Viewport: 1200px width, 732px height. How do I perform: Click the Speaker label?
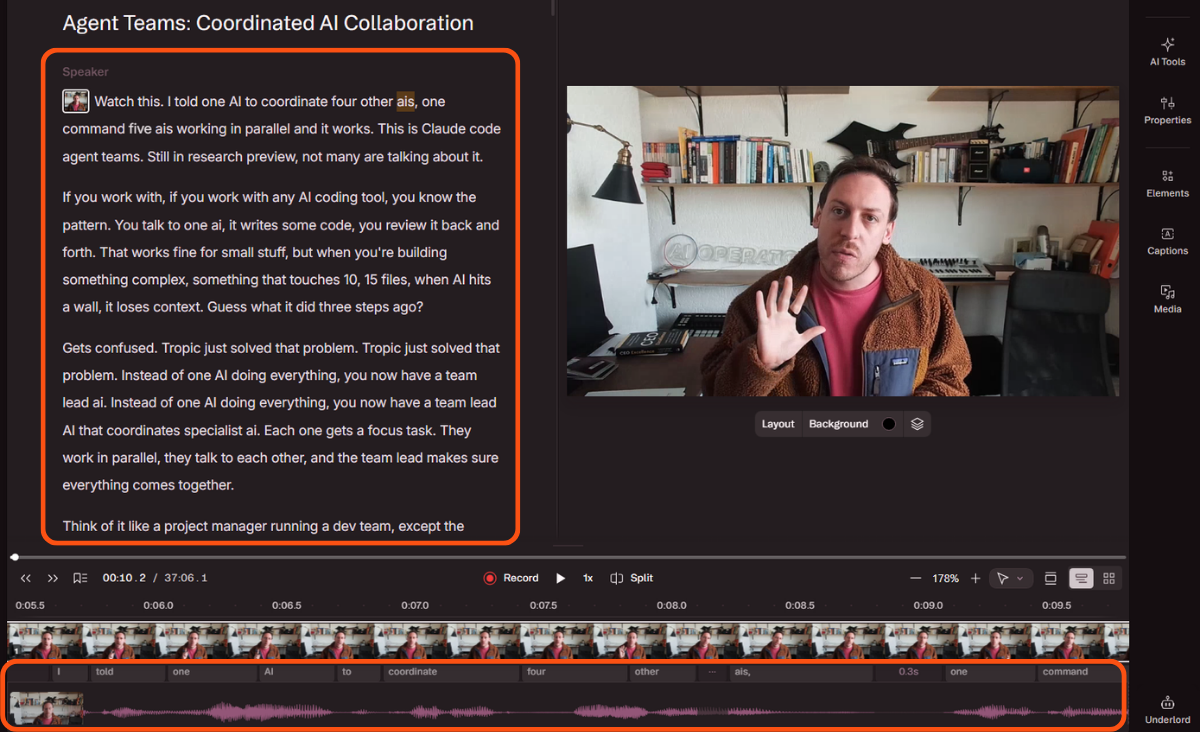coord(85,72)
